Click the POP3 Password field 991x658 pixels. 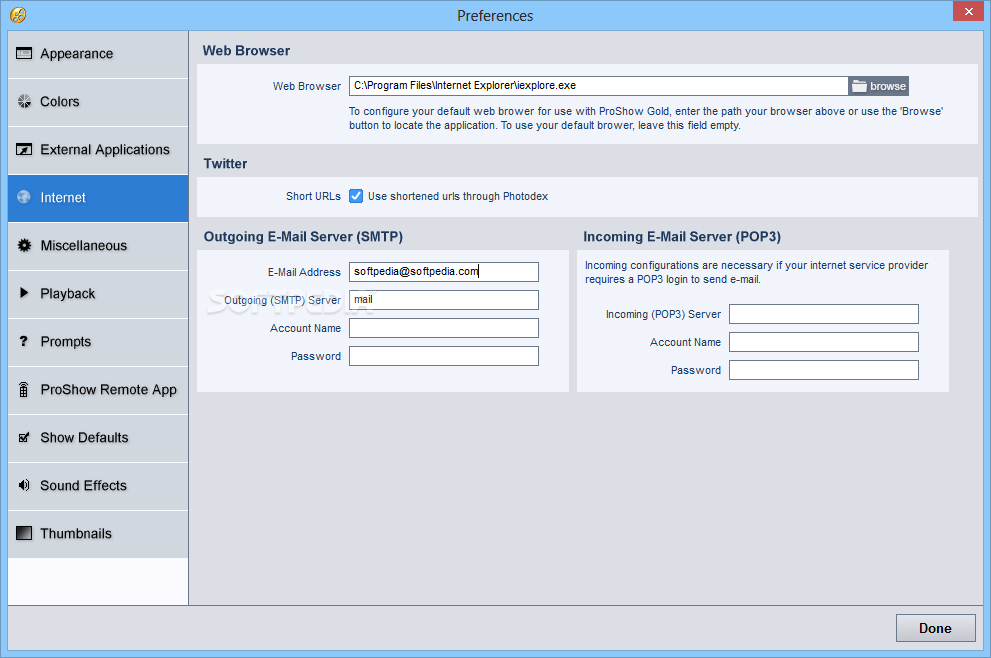click(824, 370)
